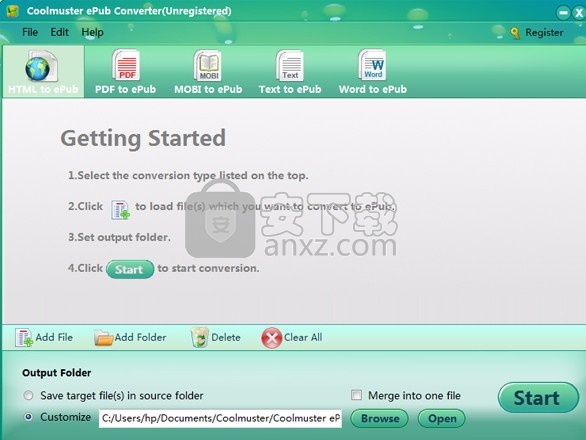
Task: Click the 'Output Folder' label
Action: pos(56,373)
